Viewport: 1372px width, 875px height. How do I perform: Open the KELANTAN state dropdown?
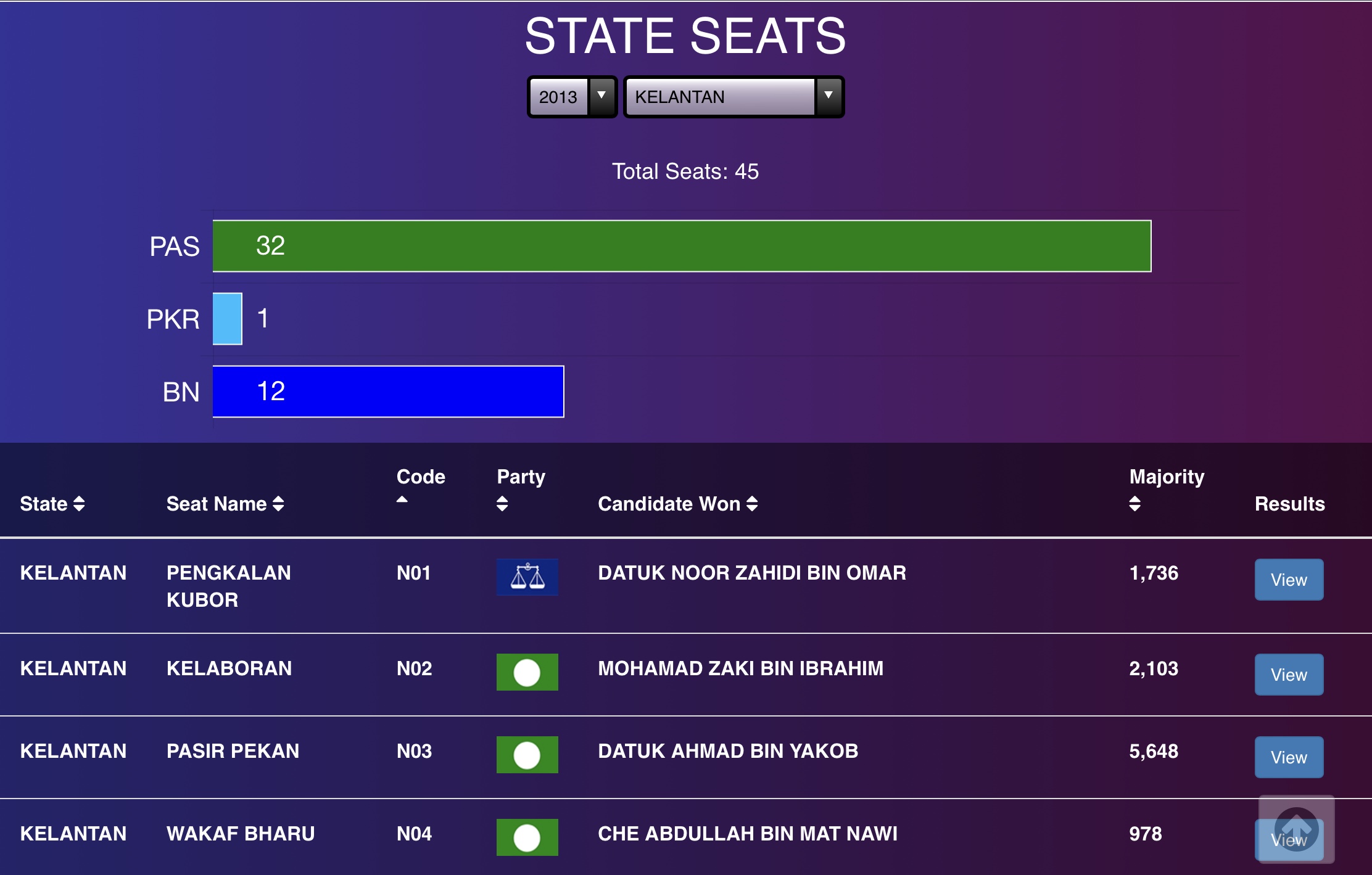coord(734,97)
